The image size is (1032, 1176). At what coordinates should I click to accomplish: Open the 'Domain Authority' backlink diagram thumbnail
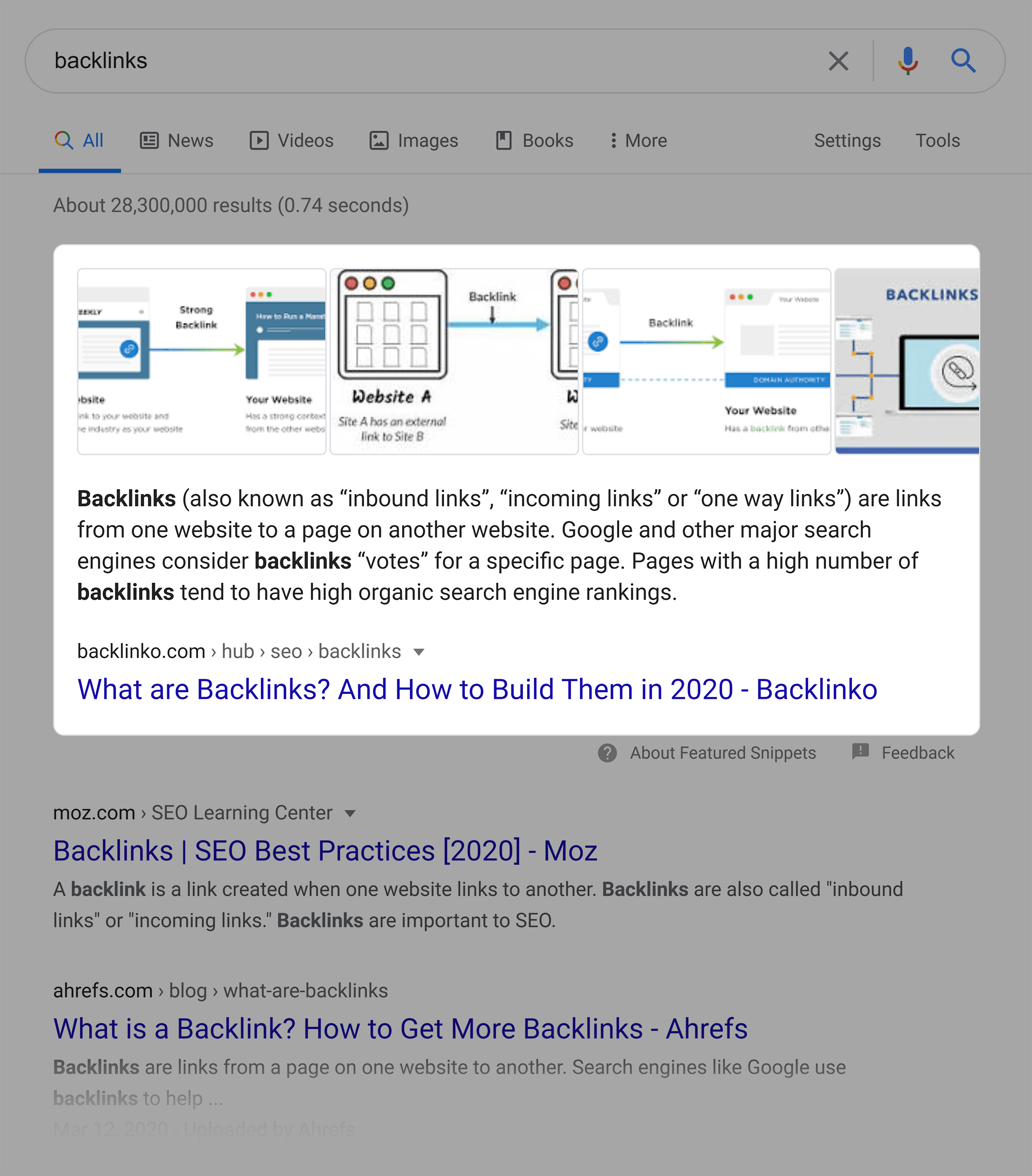(706, 361)
